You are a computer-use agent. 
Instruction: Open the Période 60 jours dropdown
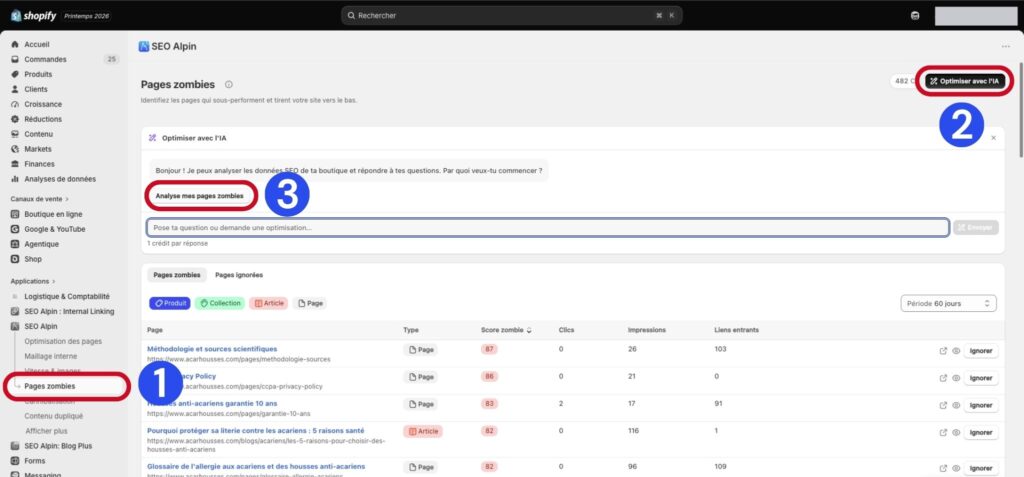pyautogui.click(x=948, y=303)
